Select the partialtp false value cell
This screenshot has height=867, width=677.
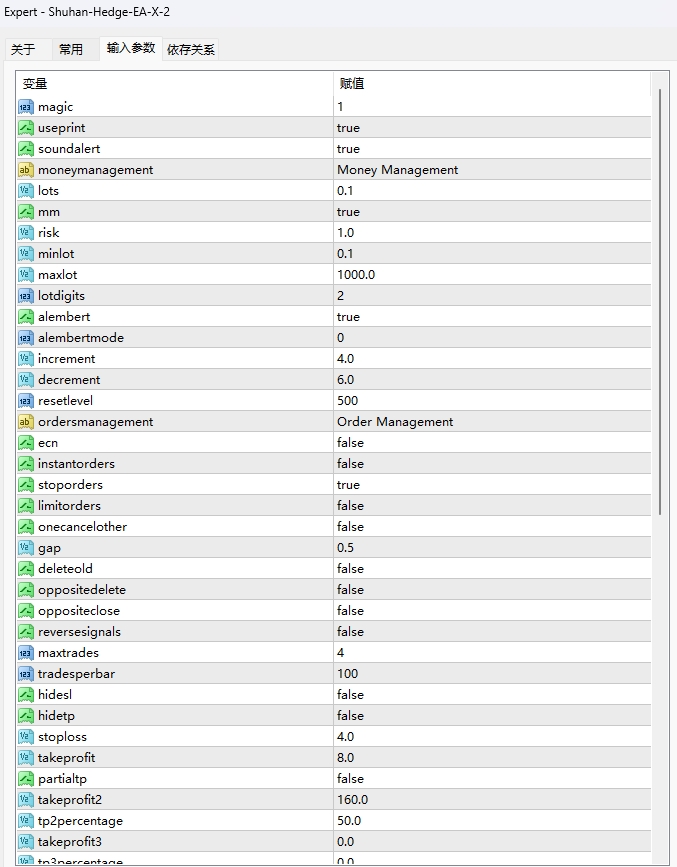coord(350,779)
